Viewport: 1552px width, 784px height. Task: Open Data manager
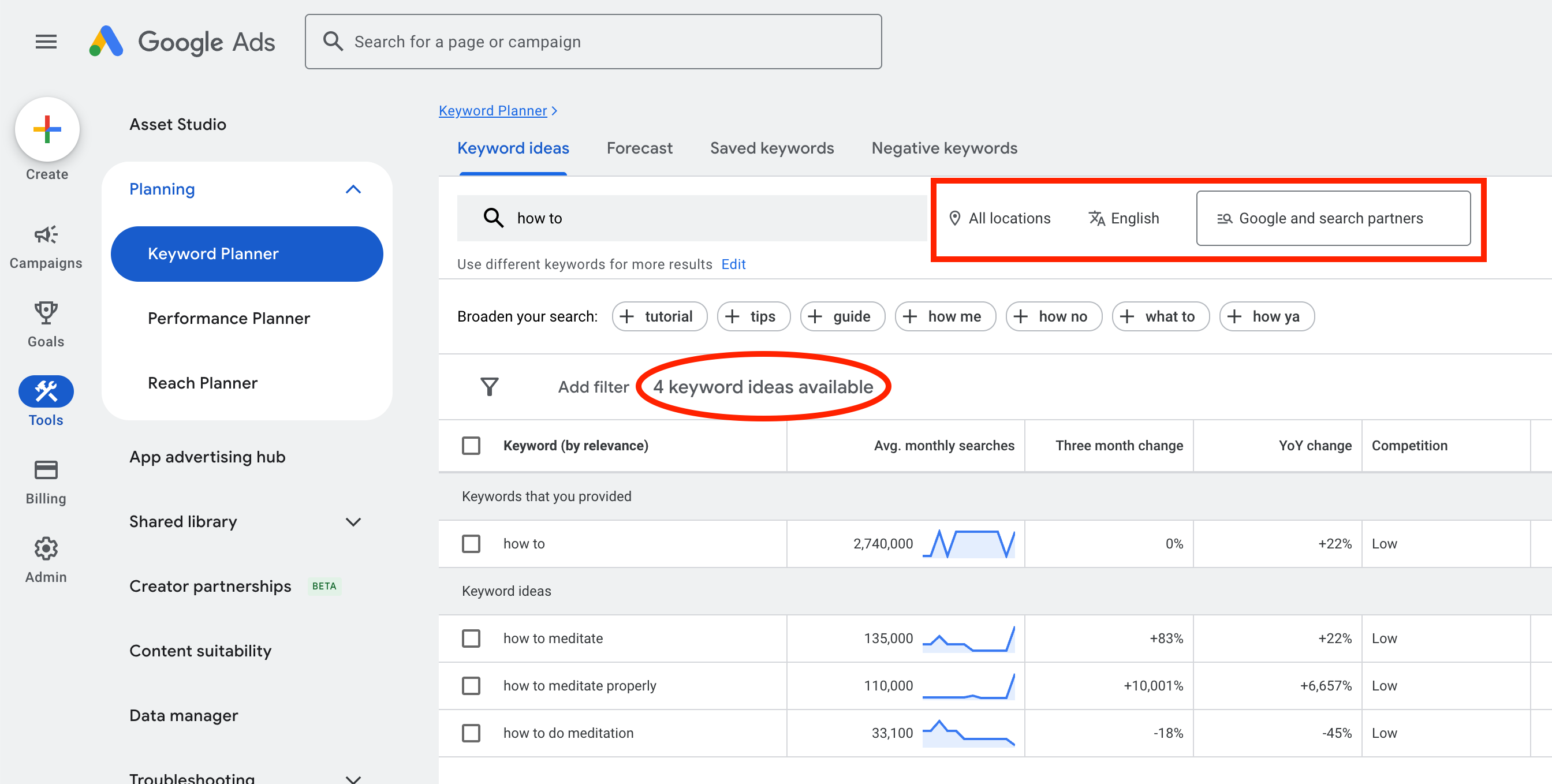(183, 715)
